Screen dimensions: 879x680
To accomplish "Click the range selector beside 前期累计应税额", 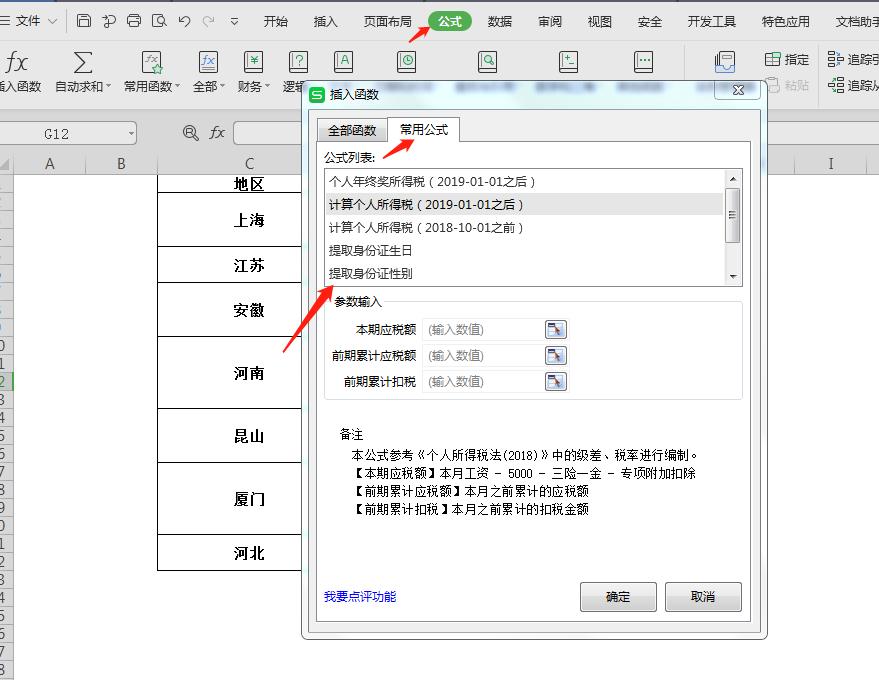I will [x=556, y=355].
